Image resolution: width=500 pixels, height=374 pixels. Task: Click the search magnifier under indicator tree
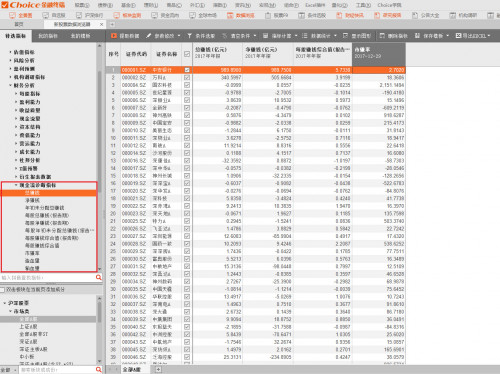click(x=99, y=277)
